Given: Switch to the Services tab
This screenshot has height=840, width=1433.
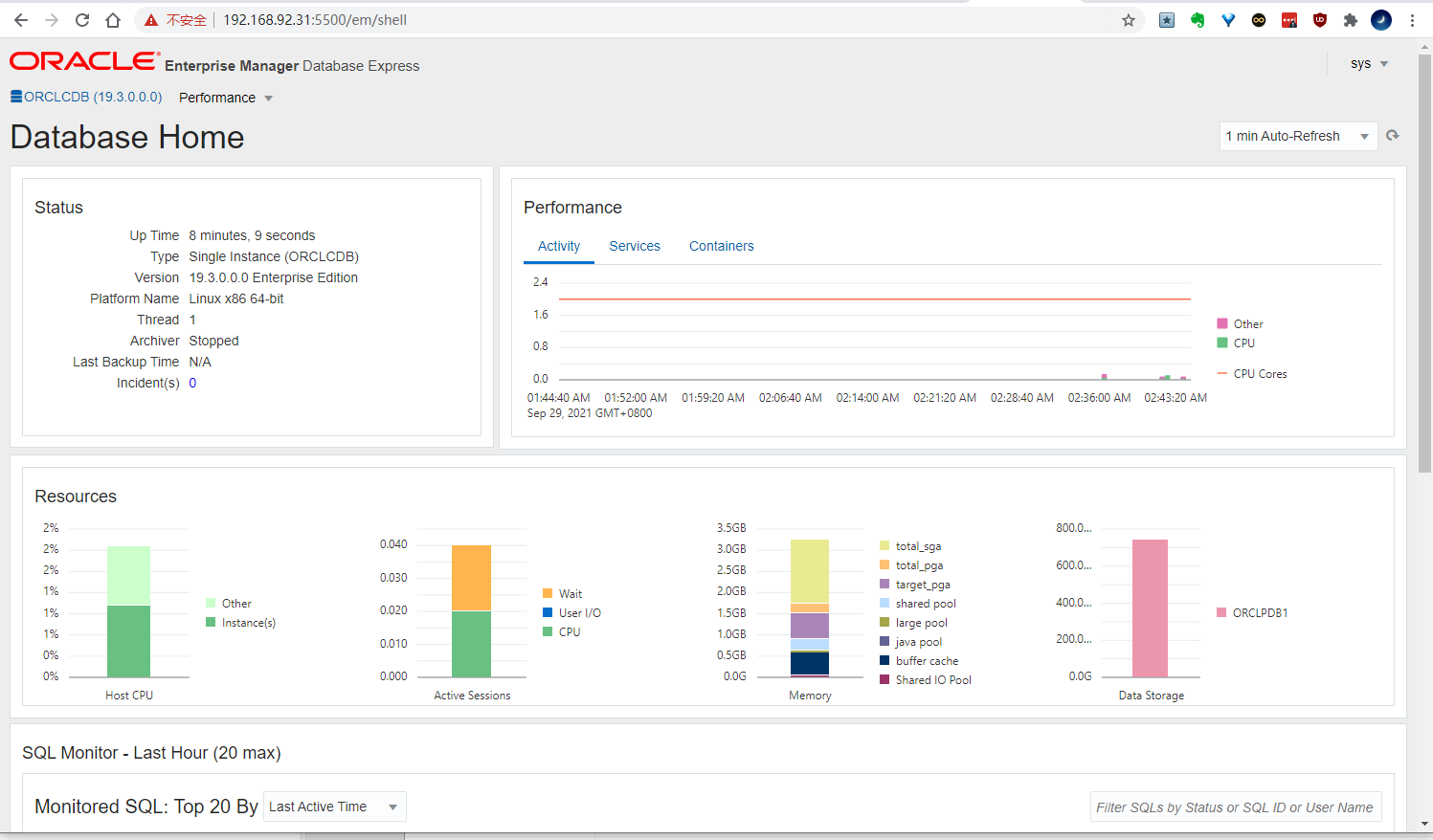Looking at the screenshot, I should [x=635, y=246].
